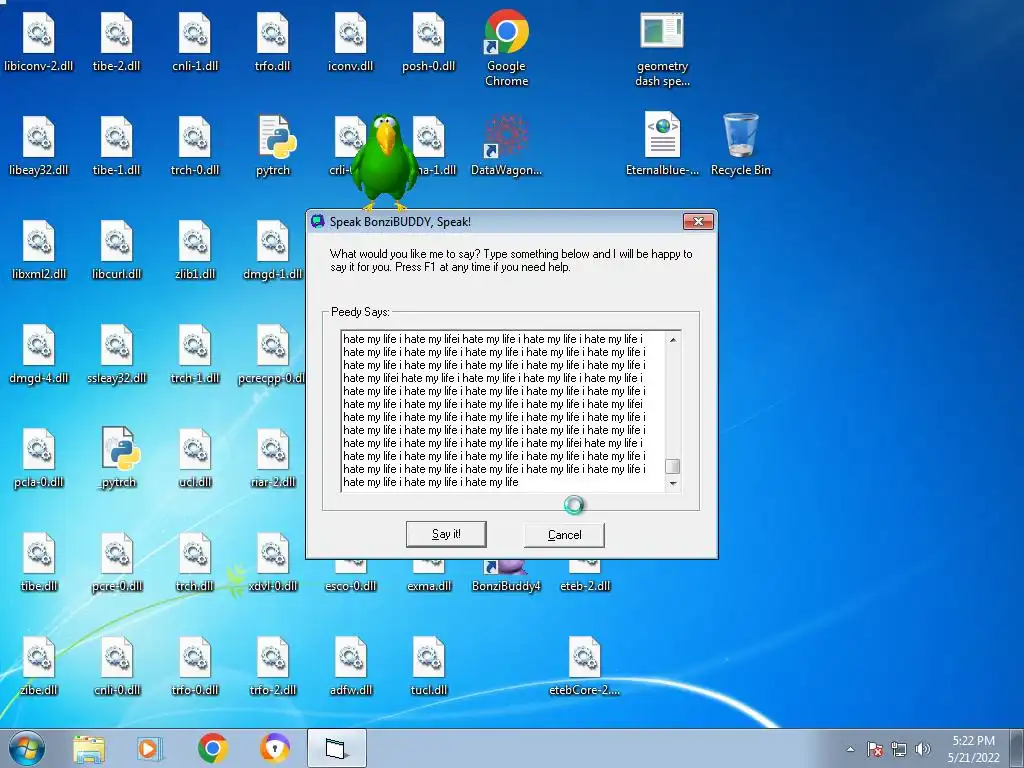Select the tucl.dll file icon
Viewport: 1024px width, 768px height.
point(428,665)
